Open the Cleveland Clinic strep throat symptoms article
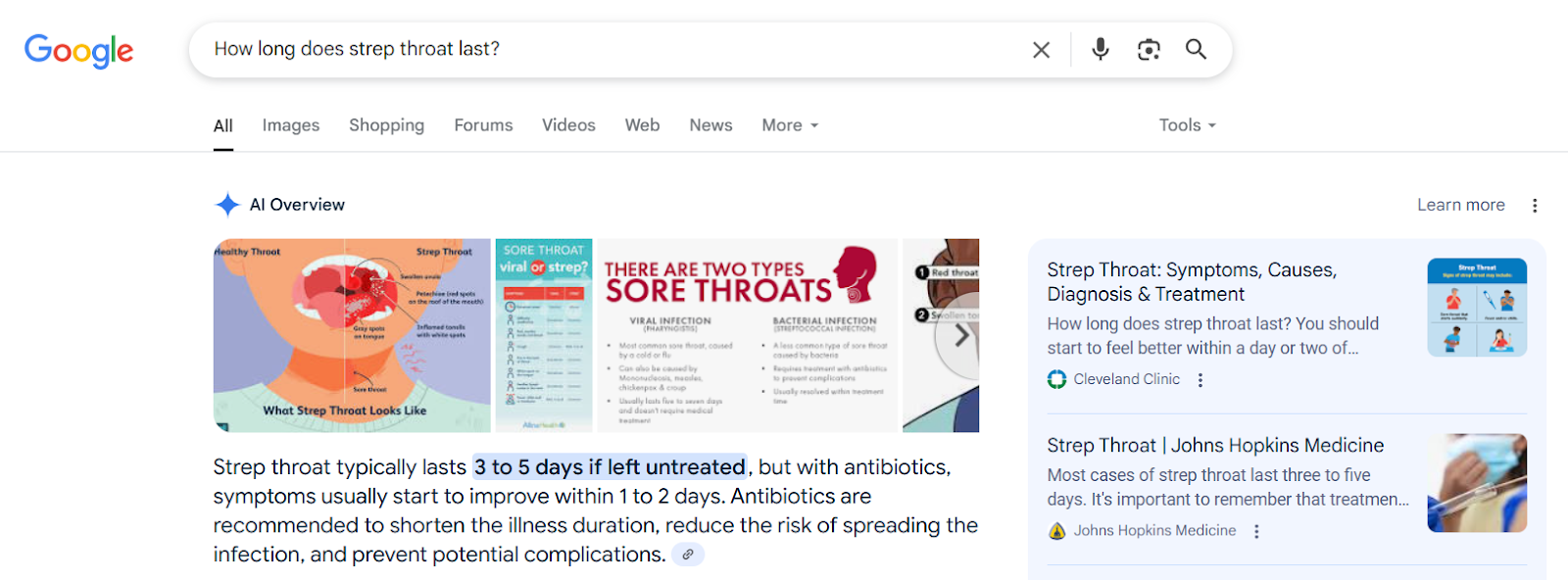Image resolution: width=1568 pixels, height=580 pixels. coord(1192,282)
